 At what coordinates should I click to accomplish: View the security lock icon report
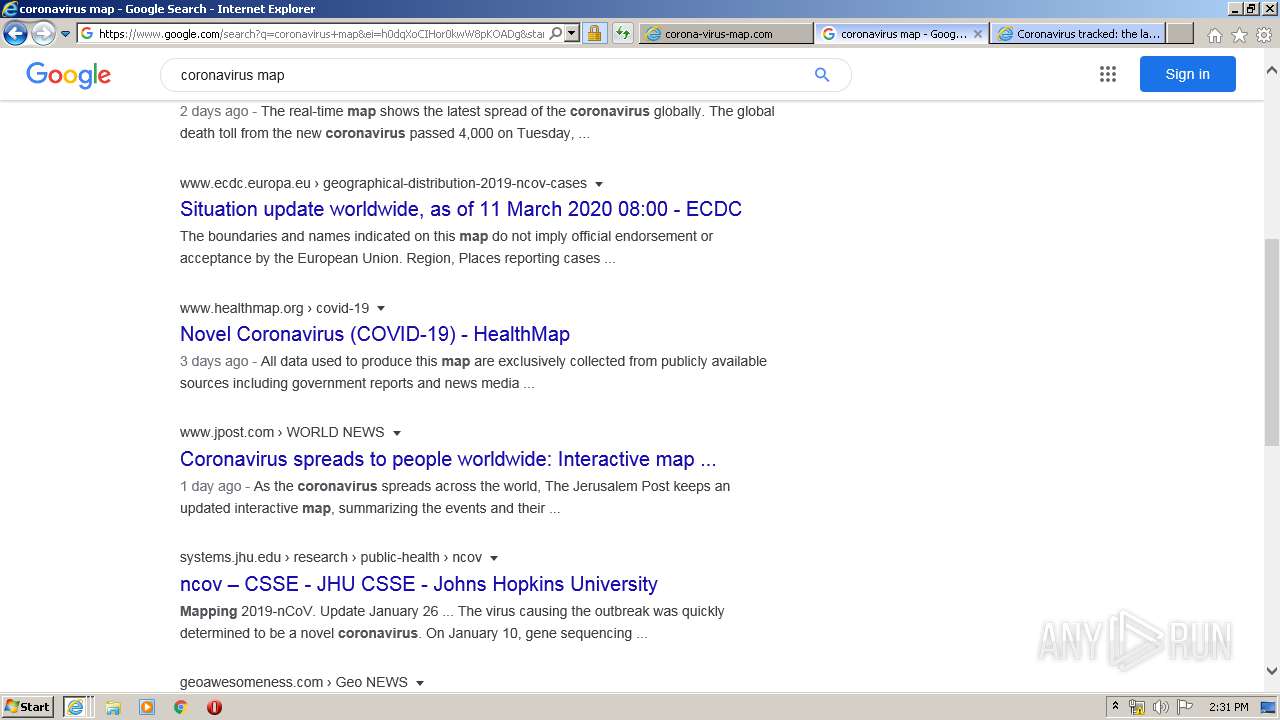[x=594, y=33]
